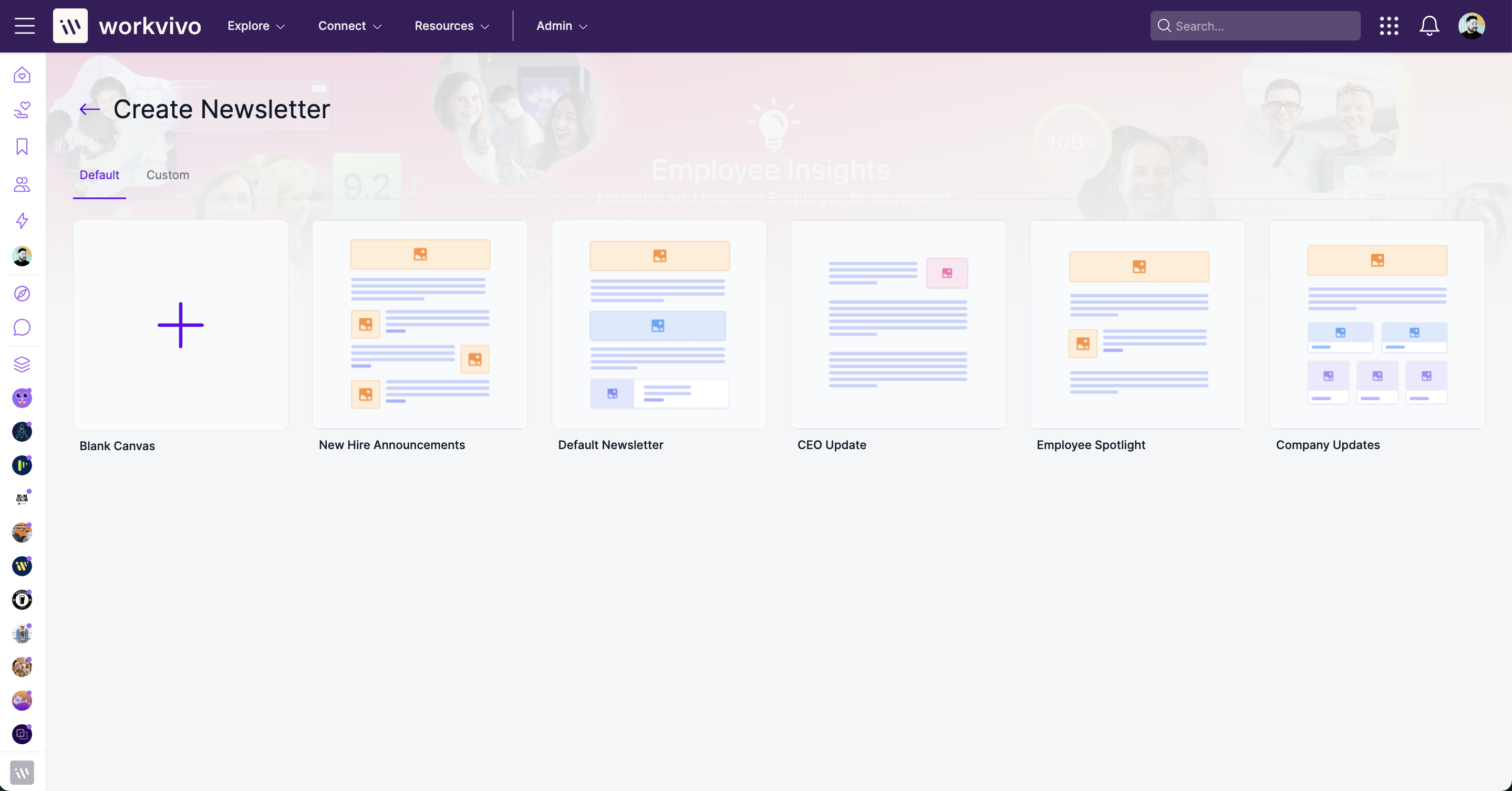
Task: Choose the Employee Spotlight template thumbnail
Action: click(1137, 325)
